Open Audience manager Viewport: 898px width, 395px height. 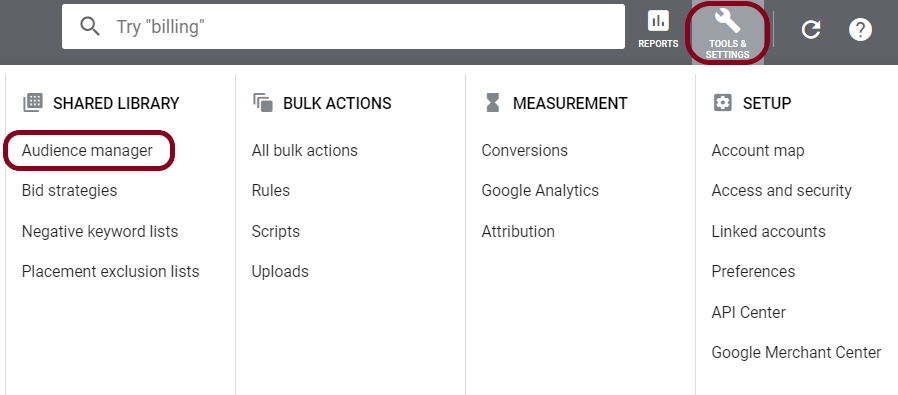pos(87,151)
